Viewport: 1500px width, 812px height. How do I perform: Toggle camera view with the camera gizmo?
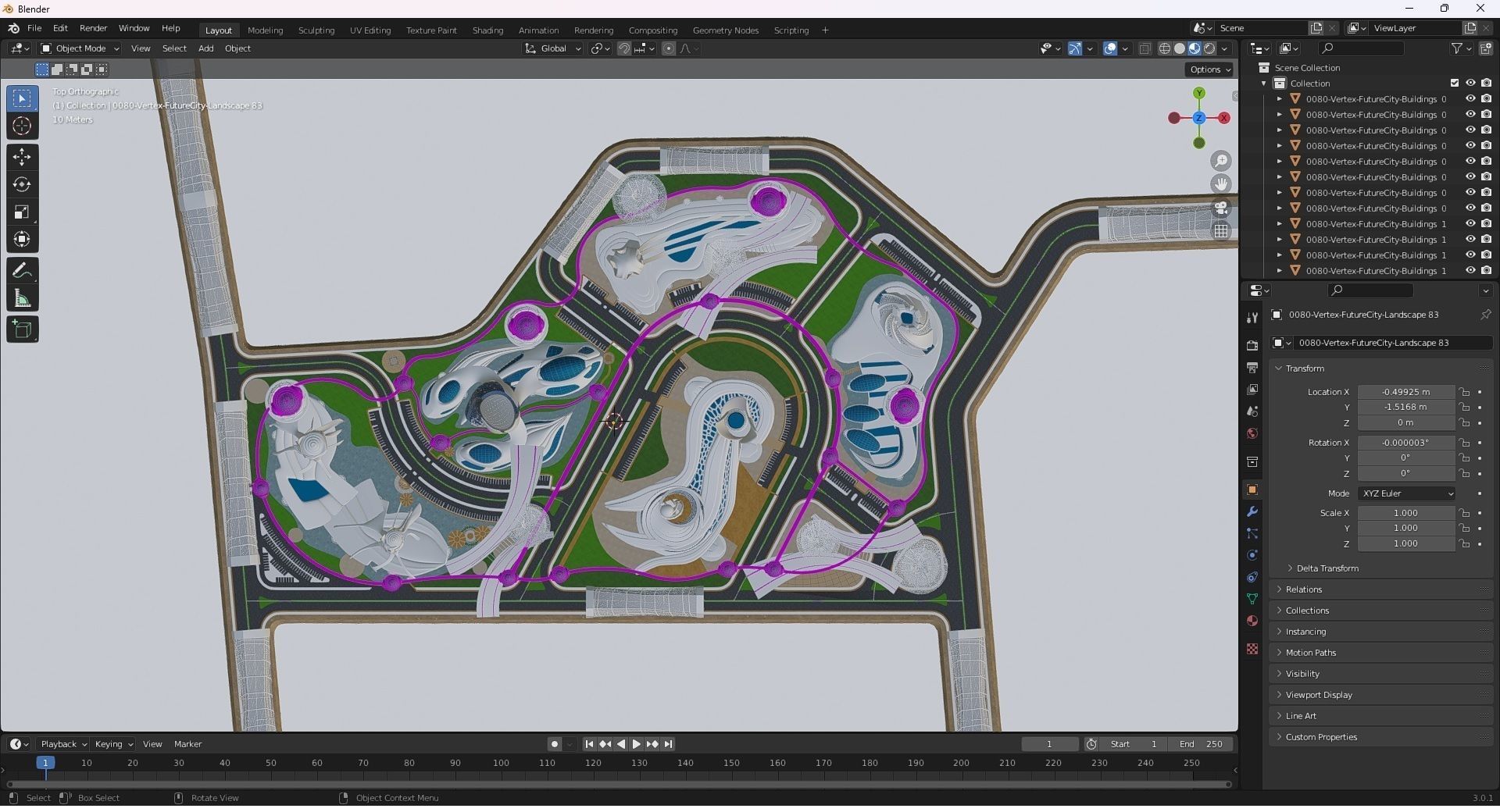point(1220,208)
